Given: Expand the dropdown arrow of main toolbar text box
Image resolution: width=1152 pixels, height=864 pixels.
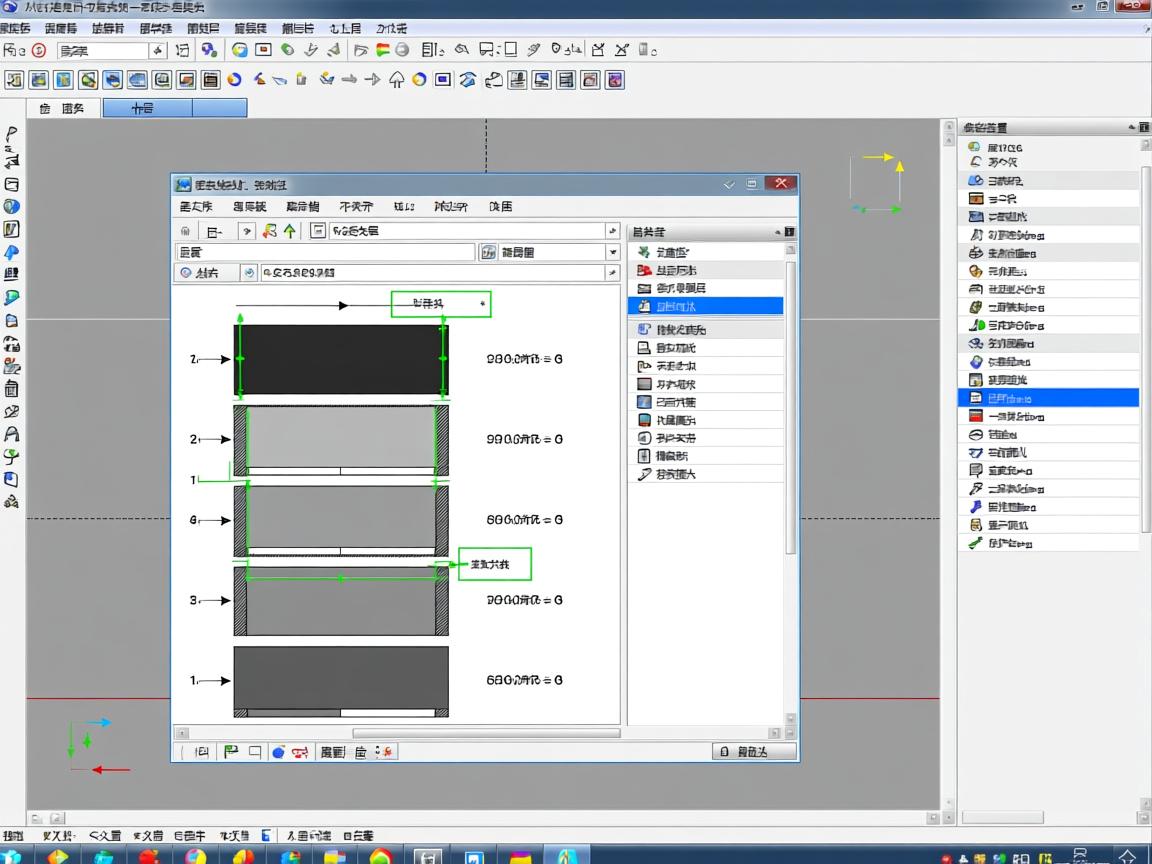Looking at the screenshot, I should pos(158,50).
